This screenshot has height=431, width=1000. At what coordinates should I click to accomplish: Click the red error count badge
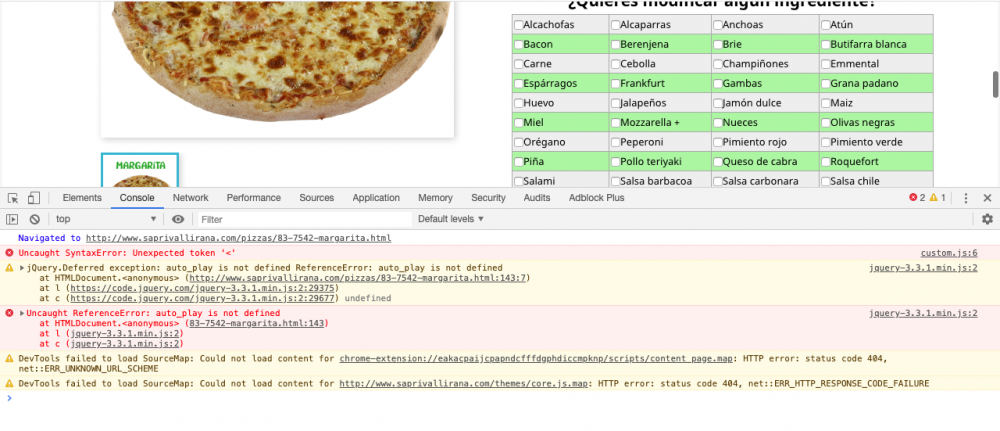click(x=917, y=198)
